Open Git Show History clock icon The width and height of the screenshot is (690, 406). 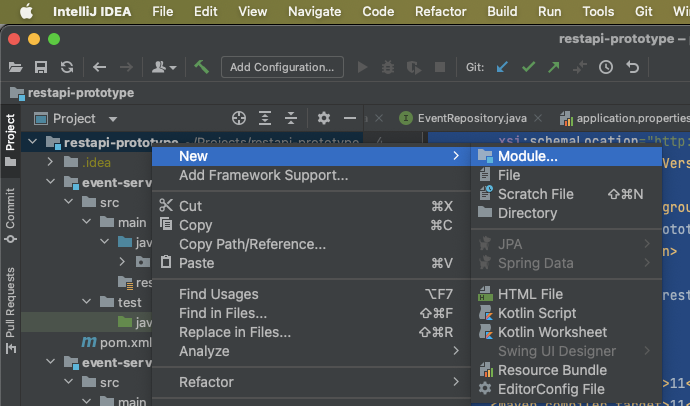606,67
